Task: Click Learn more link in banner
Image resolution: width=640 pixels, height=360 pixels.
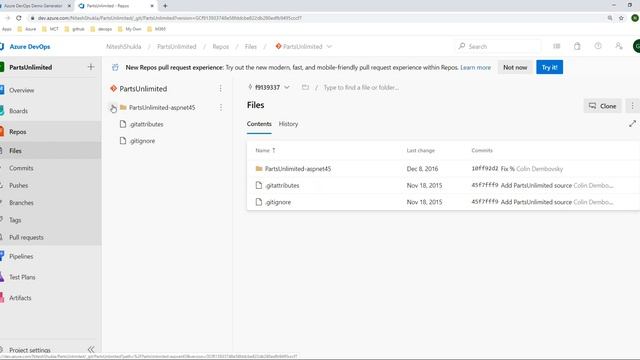Action: 476,67
